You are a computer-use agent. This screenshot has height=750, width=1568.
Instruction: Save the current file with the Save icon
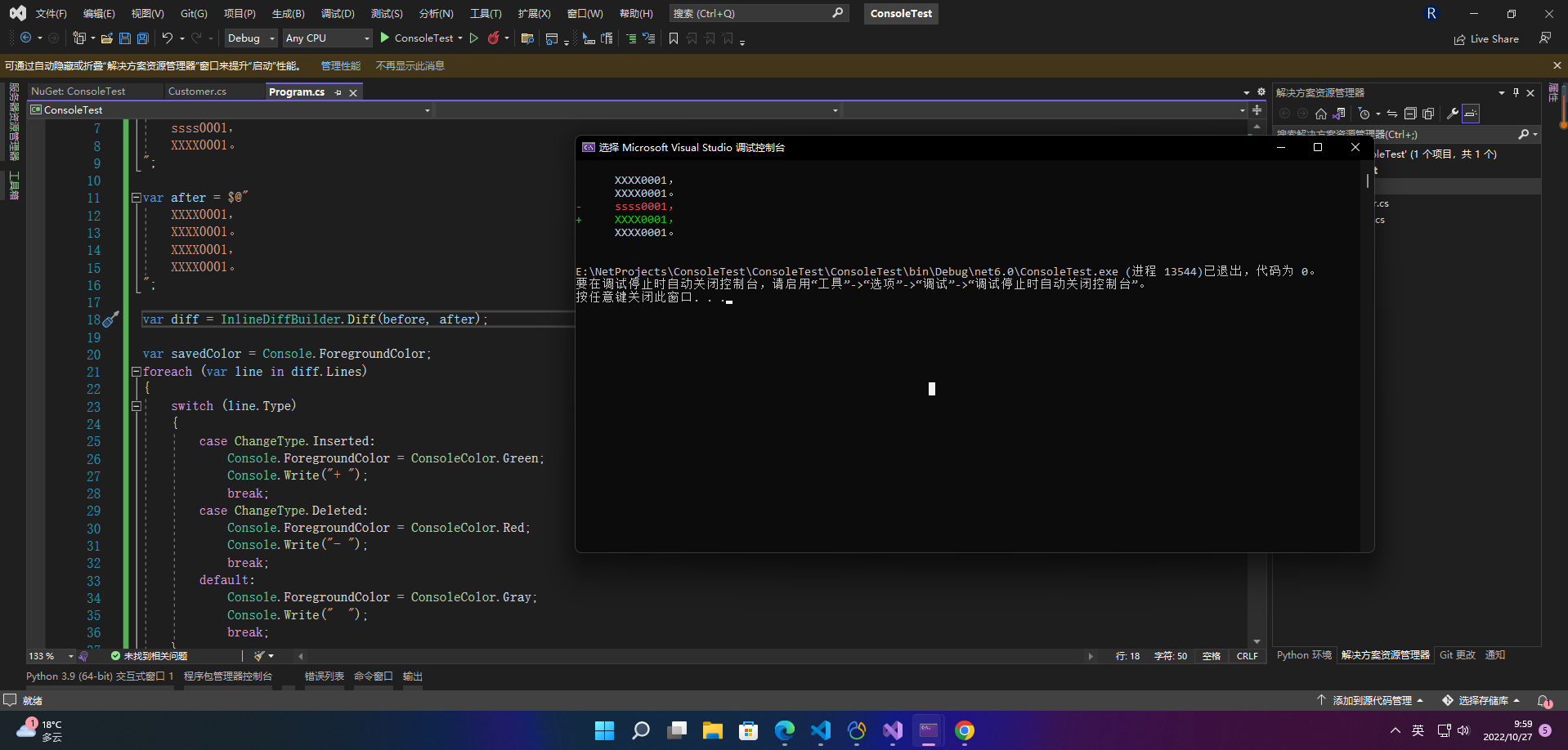click(x=125, y=38)
